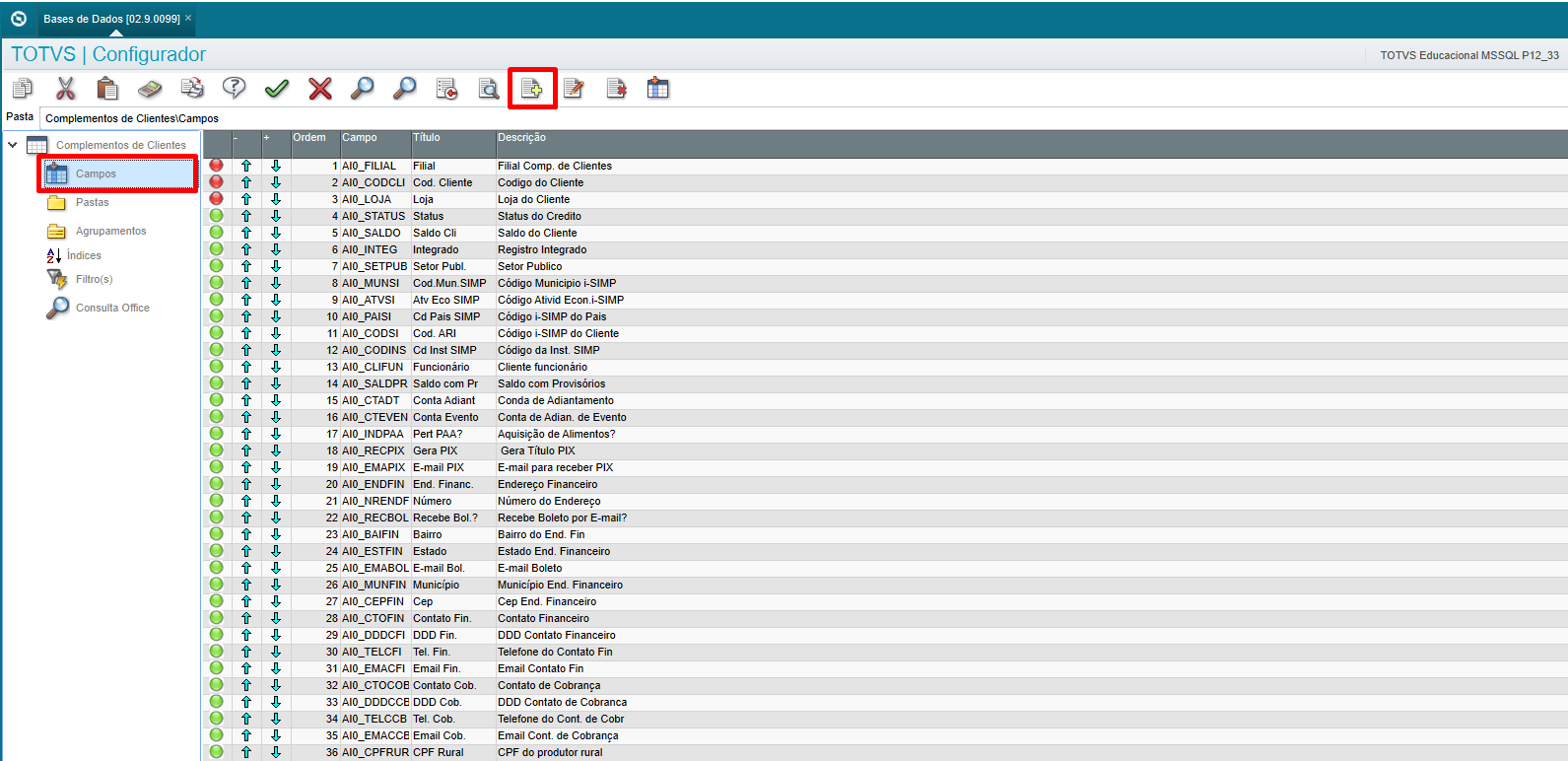Open Índices in the sidebar tree
The width and height of the screenshot is (1568, 761).
[84, 255]
